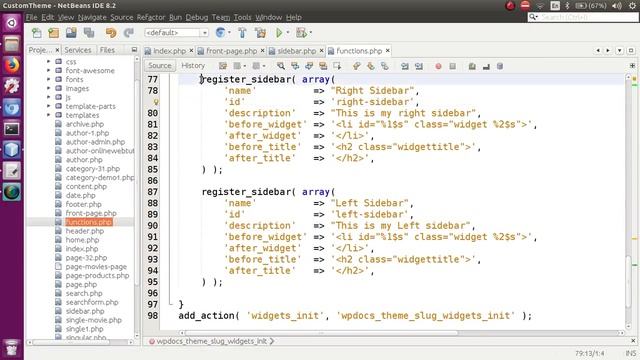The height and width of the screenshot is (360, 640).
Task: Click the Clean and Build icon
Action: point(260,33)
